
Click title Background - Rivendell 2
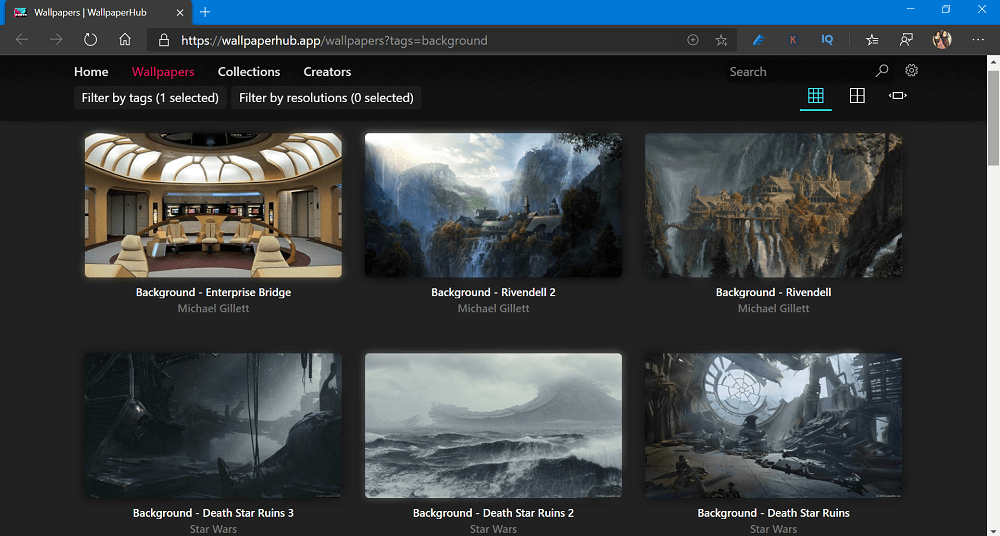pos(493,292)
